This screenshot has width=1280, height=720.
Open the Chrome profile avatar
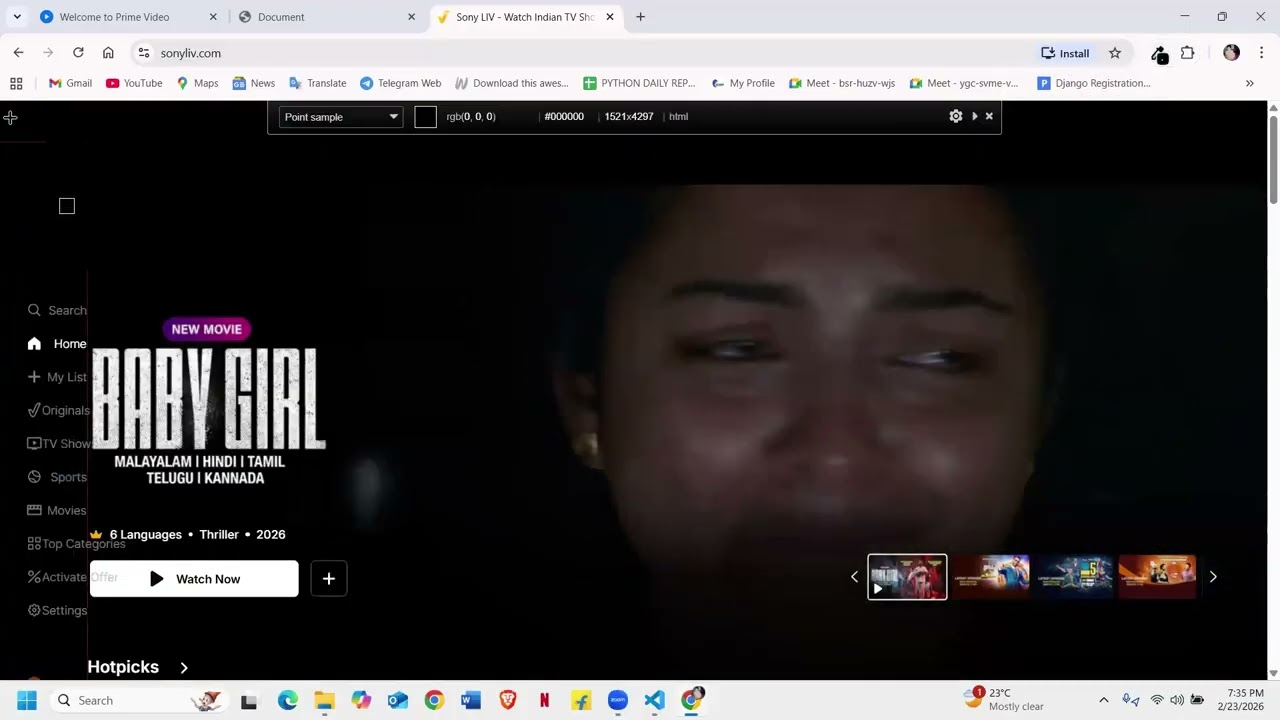[x=1231, y=53]
